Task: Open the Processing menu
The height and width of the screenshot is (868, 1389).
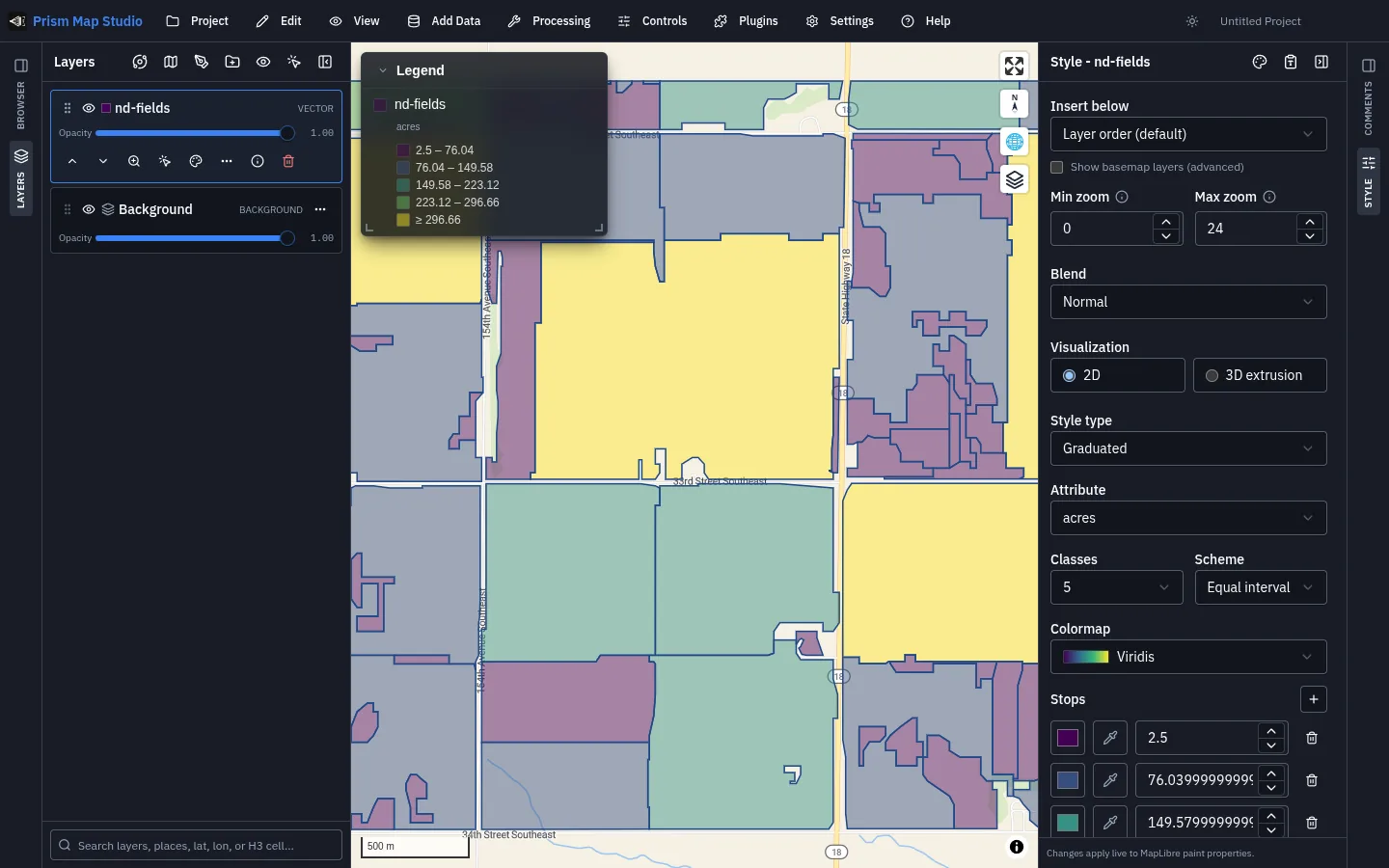Action: click(x=549, y=21)
